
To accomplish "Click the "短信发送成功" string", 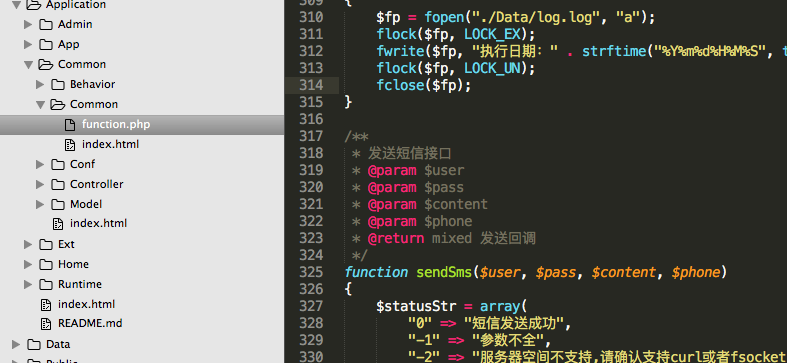I will coord(515,323).
